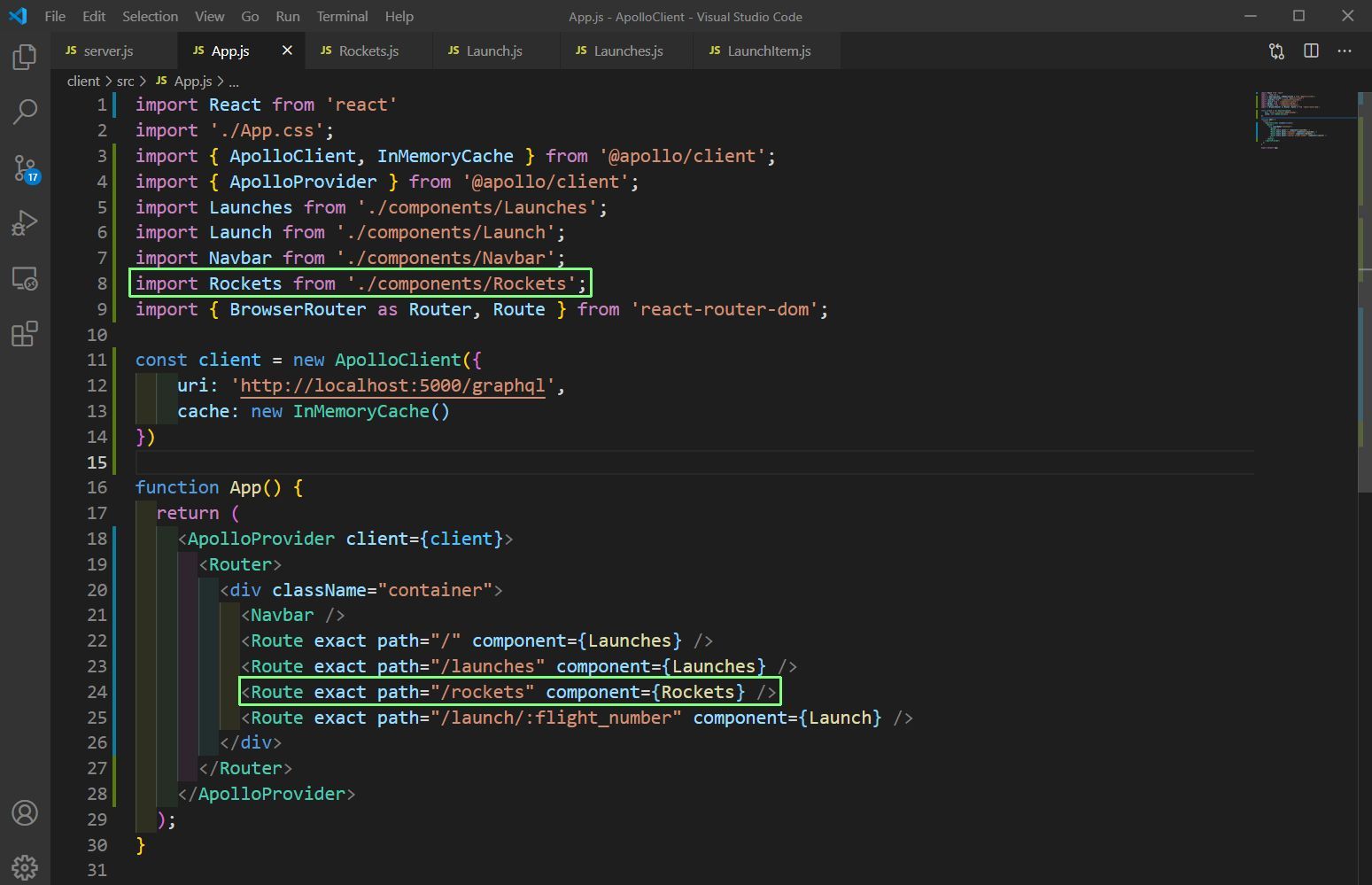This screenshot has height=885, width=1372.
Task: Switch to the Rockets.js tab
Action: tap(369, 50)
